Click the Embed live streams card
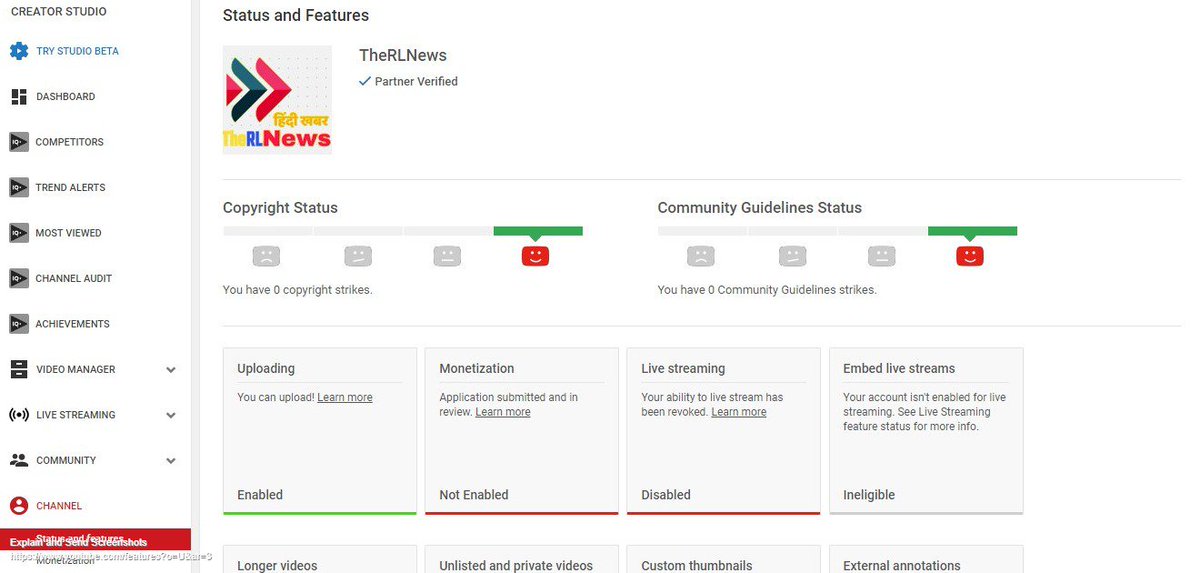Image resolution: width=1200 pixels, height=573 pixels. pos(926,431)
